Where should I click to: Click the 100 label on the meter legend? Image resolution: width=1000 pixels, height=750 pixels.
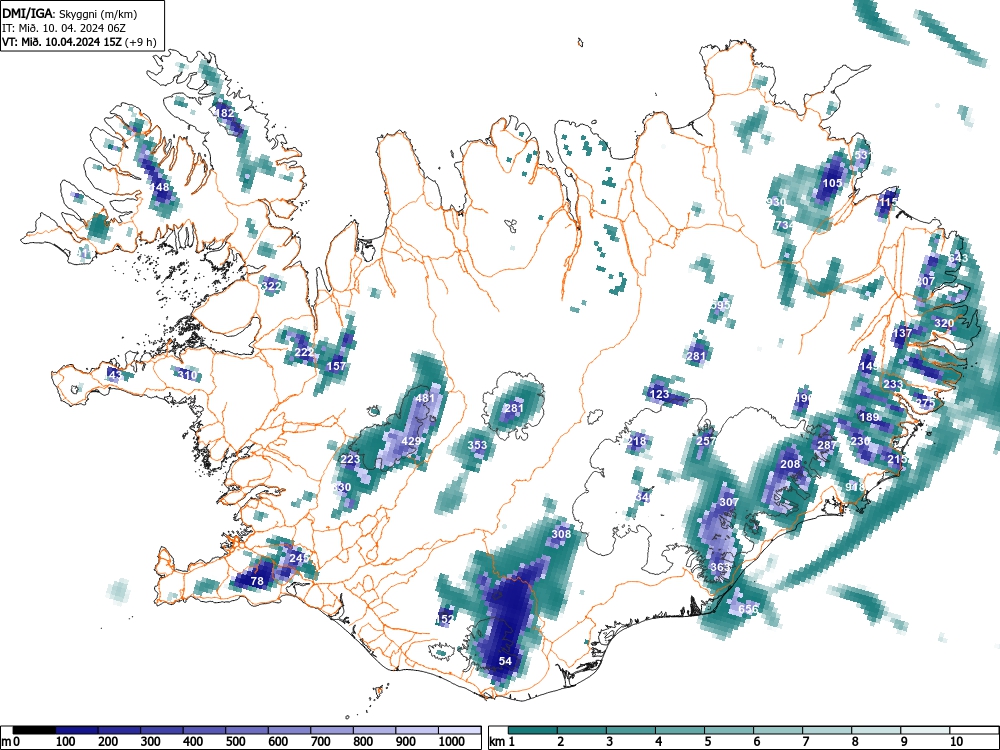point(66,742)
